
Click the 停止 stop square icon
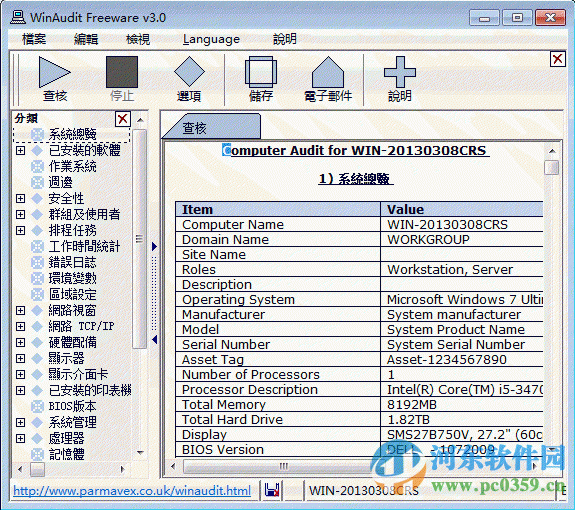click(x=122, y=72)
